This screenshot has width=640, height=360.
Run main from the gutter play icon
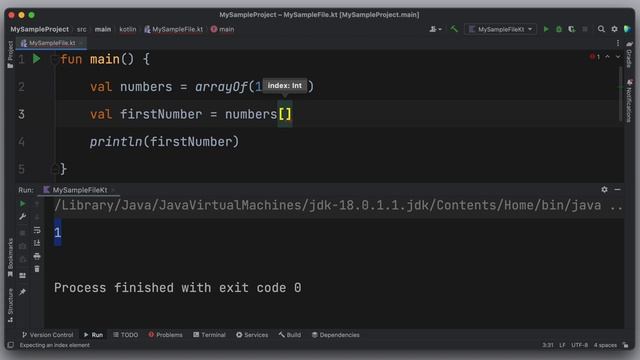[36, 59]
